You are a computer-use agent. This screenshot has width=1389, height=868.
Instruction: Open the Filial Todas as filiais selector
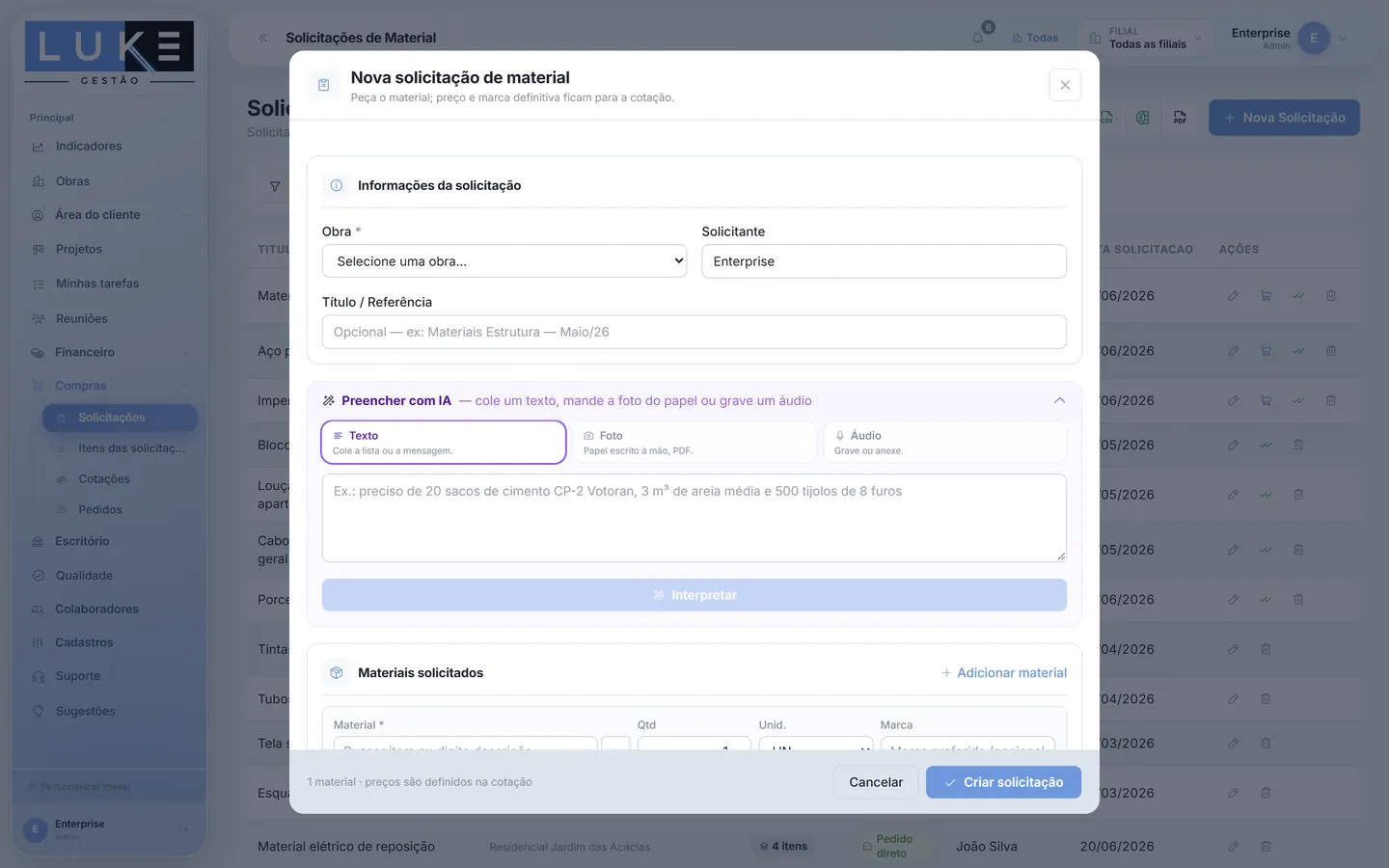click(1146, 39)
